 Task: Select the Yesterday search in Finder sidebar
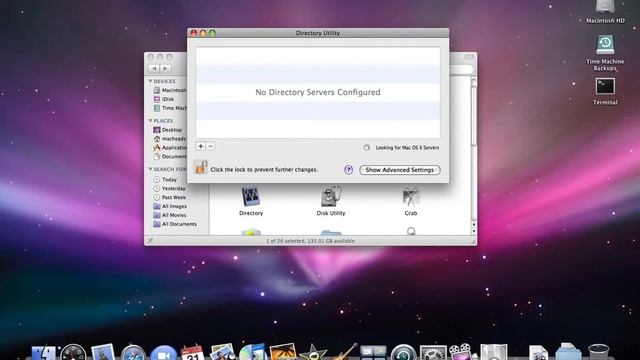pyautogui.click(x=169, y=189)
